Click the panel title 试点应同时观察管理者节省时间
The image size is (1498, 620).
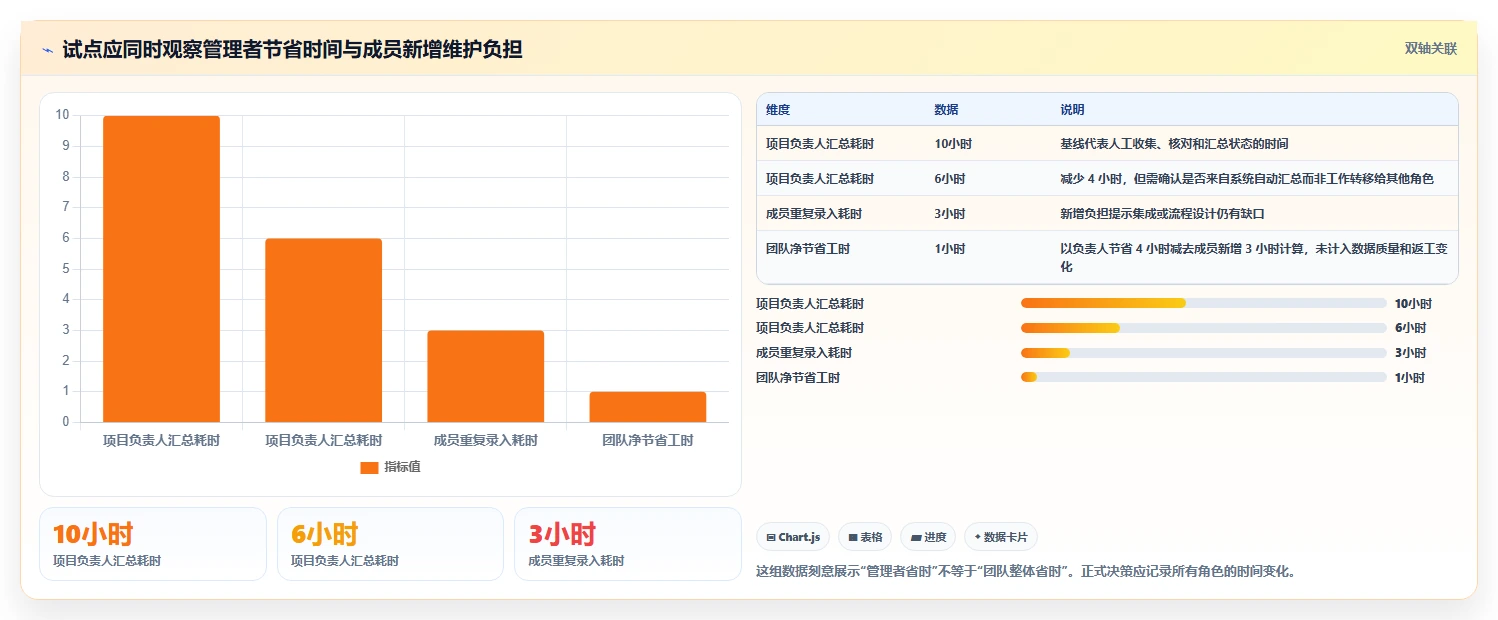coord(292,50)
